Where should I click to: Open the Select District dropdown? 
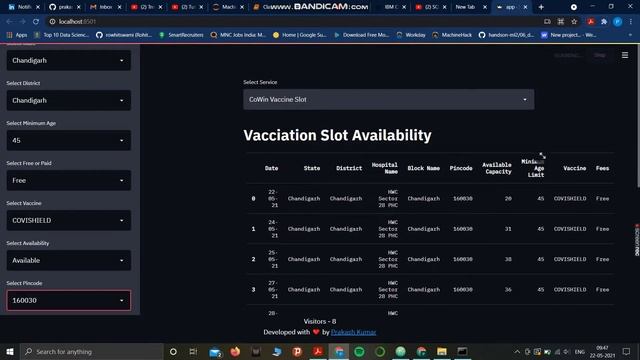coord(69,100)
